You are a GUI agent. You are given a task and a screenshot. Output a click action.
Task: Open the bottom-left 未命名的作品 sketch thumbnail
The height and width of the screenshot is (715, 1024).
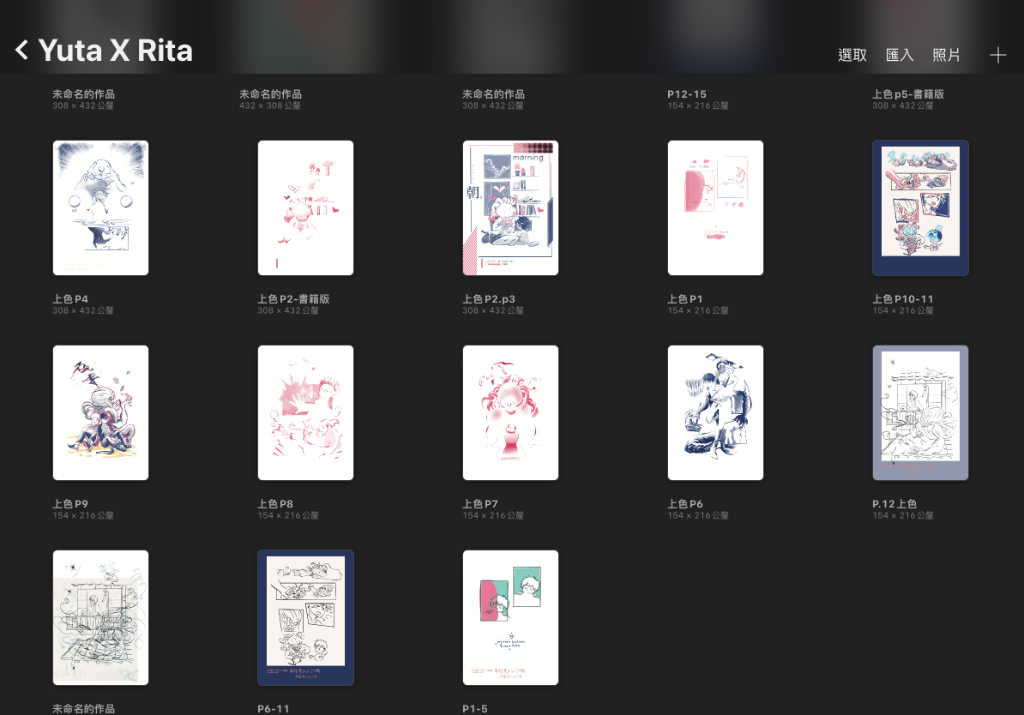pos(101,618)
